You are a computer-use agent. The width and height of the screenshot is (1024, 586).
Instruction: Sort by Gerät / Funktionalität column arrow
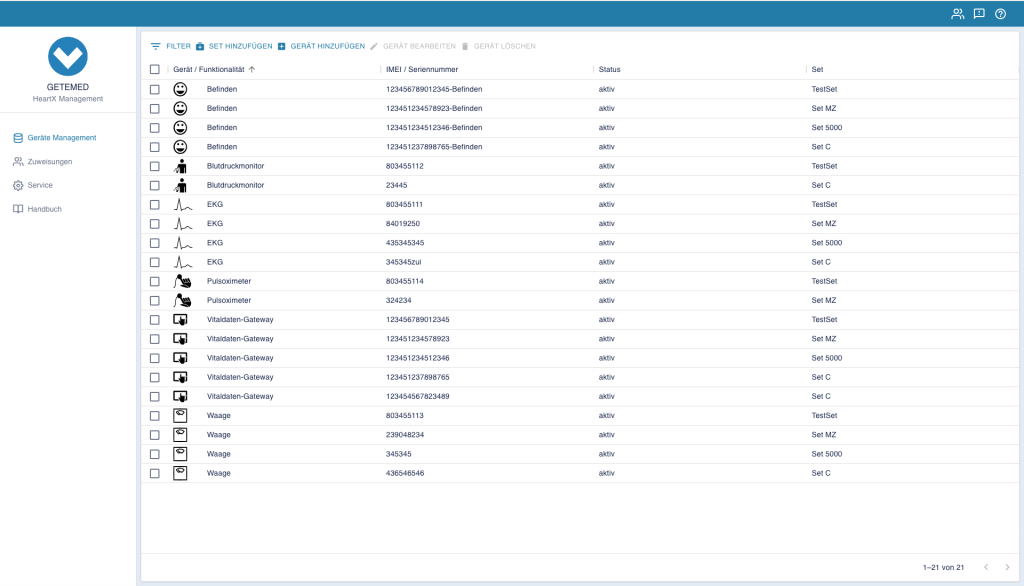pyautogui.click(x=252, y=69)
